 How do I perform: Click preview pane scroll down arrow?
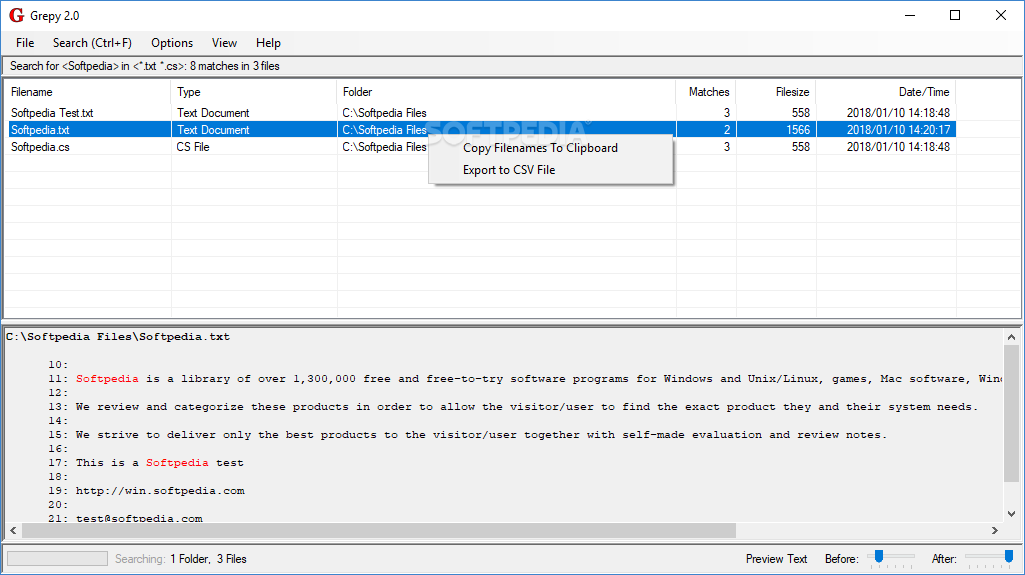(x=1011, y=514)
